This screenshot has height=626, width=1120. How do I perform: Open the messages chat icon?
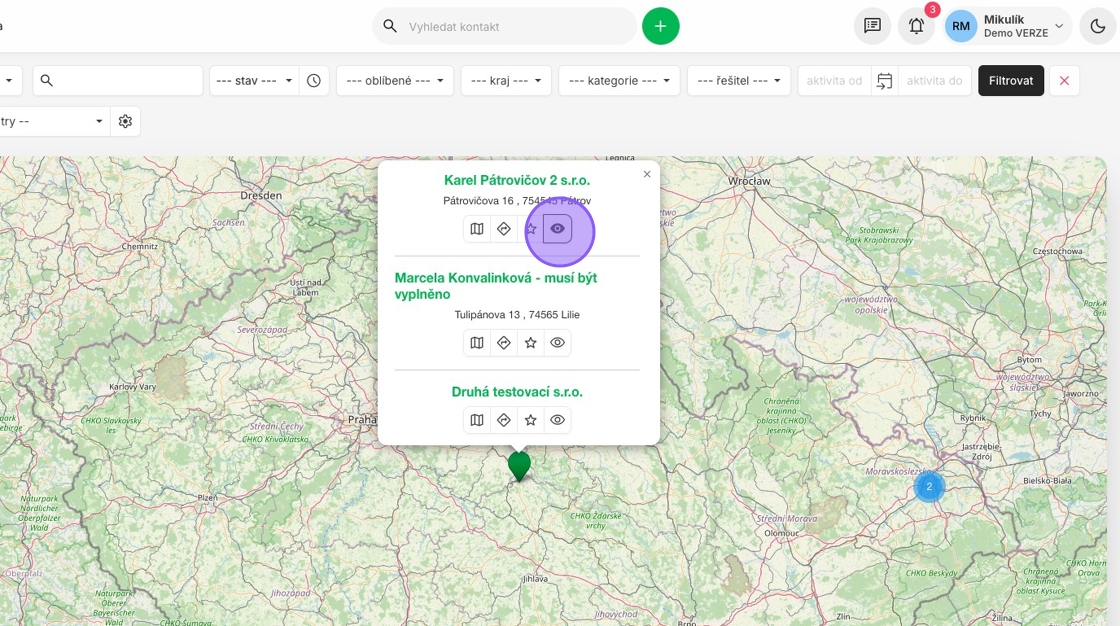[x=872, y=26]
